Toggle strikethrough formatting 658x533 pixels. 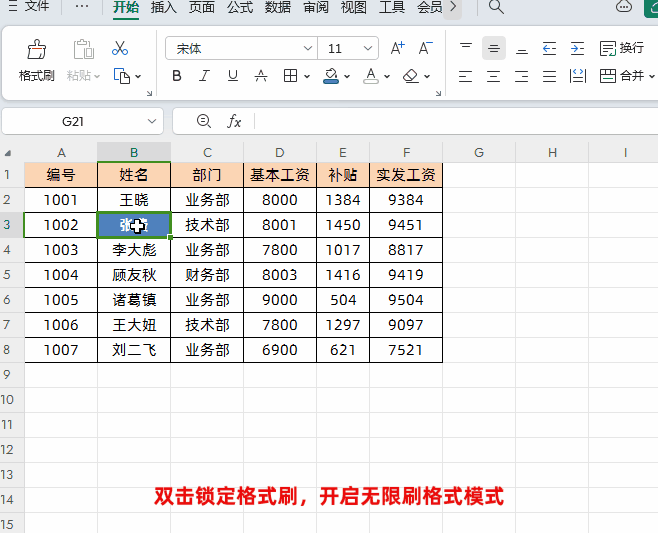point(261,76)
